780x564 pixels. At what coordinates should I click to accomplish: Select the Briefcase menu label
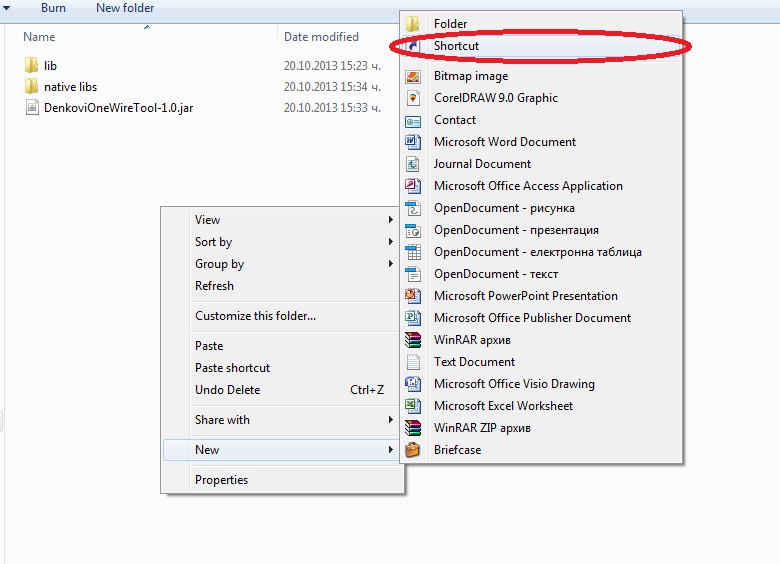point(457,450)
